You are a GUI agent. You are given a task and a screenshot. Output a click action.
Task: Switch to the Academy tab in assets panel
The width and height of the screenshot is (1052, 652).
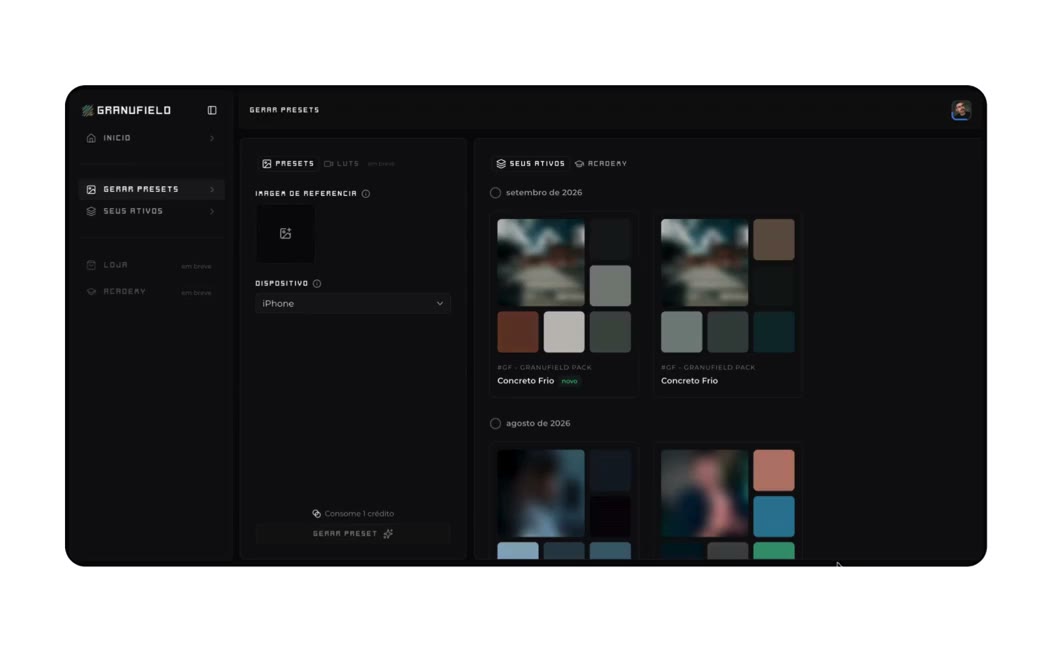point(601,164)
